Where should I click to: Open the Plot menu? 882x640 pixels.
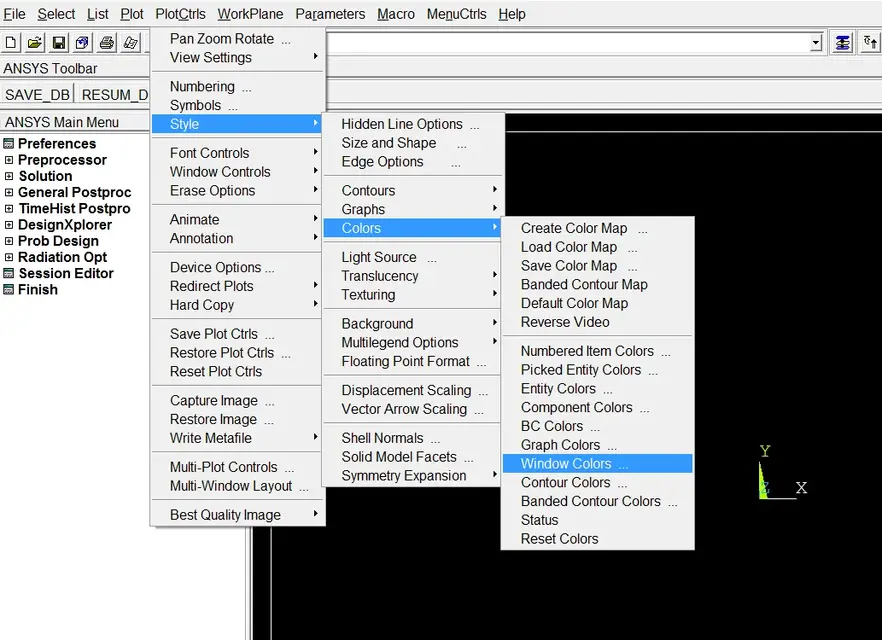coord(132,14)
